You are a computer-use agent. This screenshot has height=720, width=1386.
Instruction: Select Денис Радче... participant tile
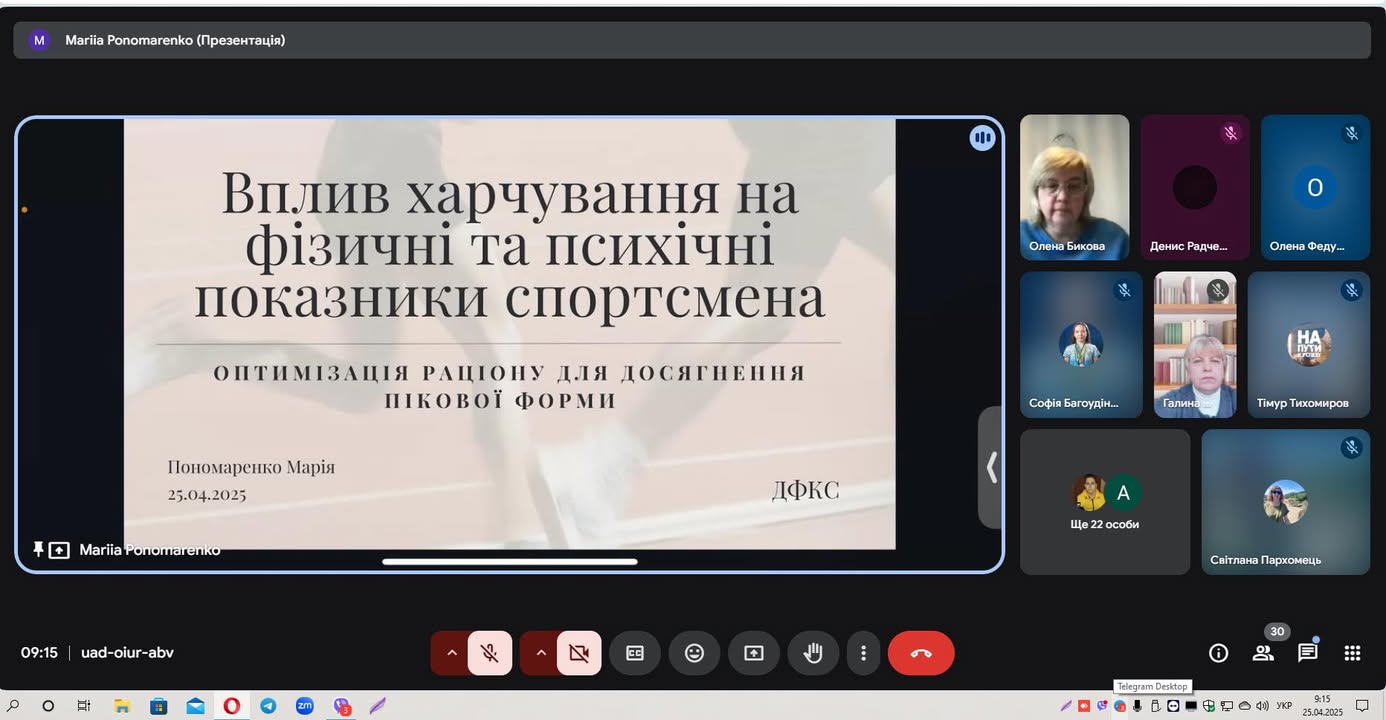click(x=1195, y=187)
